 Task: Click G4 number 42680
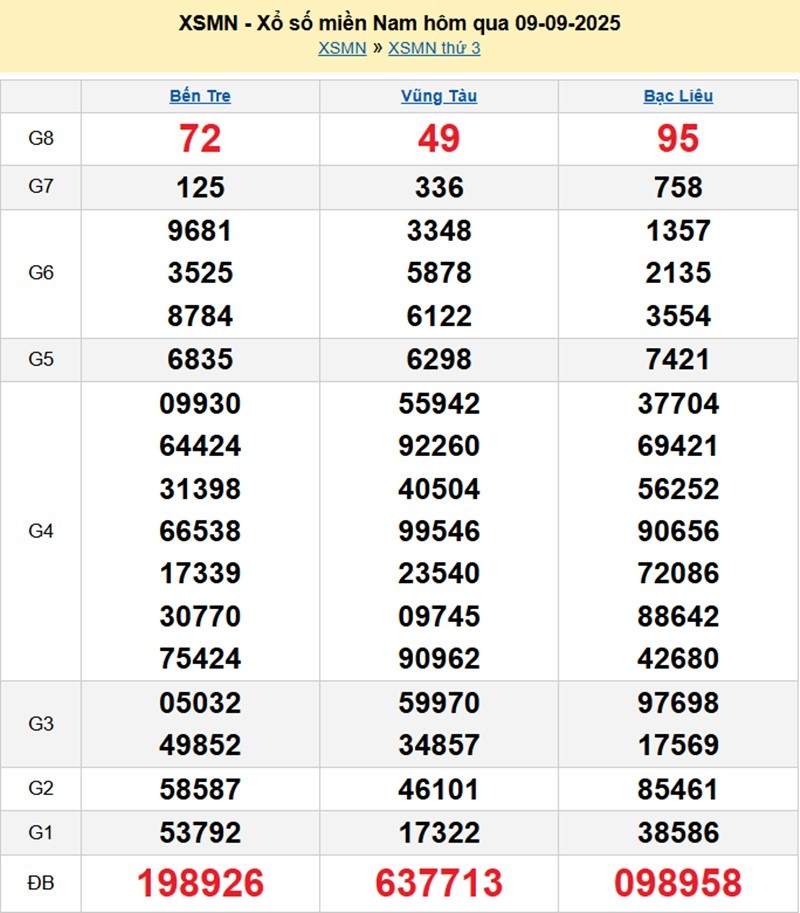point(678,659)
